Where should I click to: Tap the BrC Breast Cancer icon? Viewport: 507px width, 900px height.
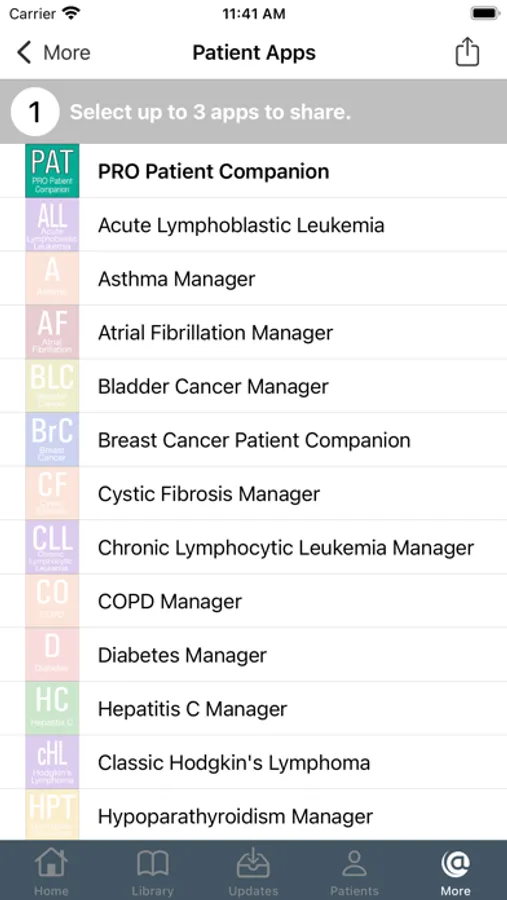click(52, 440)
